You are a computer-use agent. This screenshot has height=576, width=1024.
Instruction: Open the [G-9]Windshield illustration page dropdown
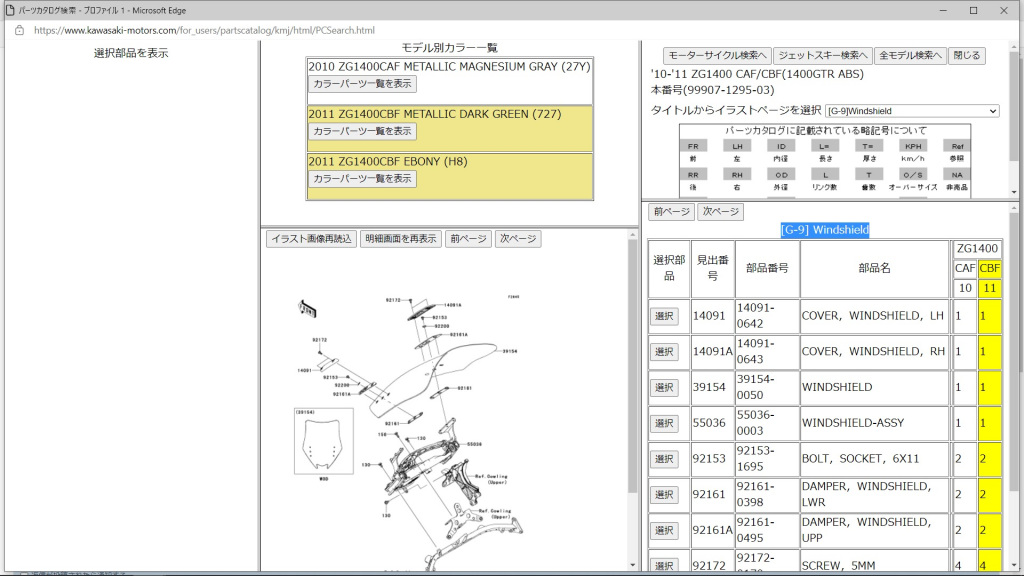(x=911, y=111)
